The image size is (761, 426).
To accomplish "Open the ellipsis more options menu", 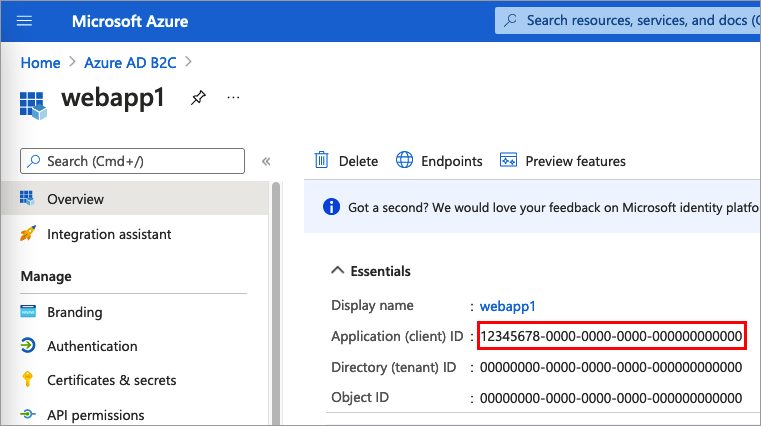I will [x=233, y=98].
